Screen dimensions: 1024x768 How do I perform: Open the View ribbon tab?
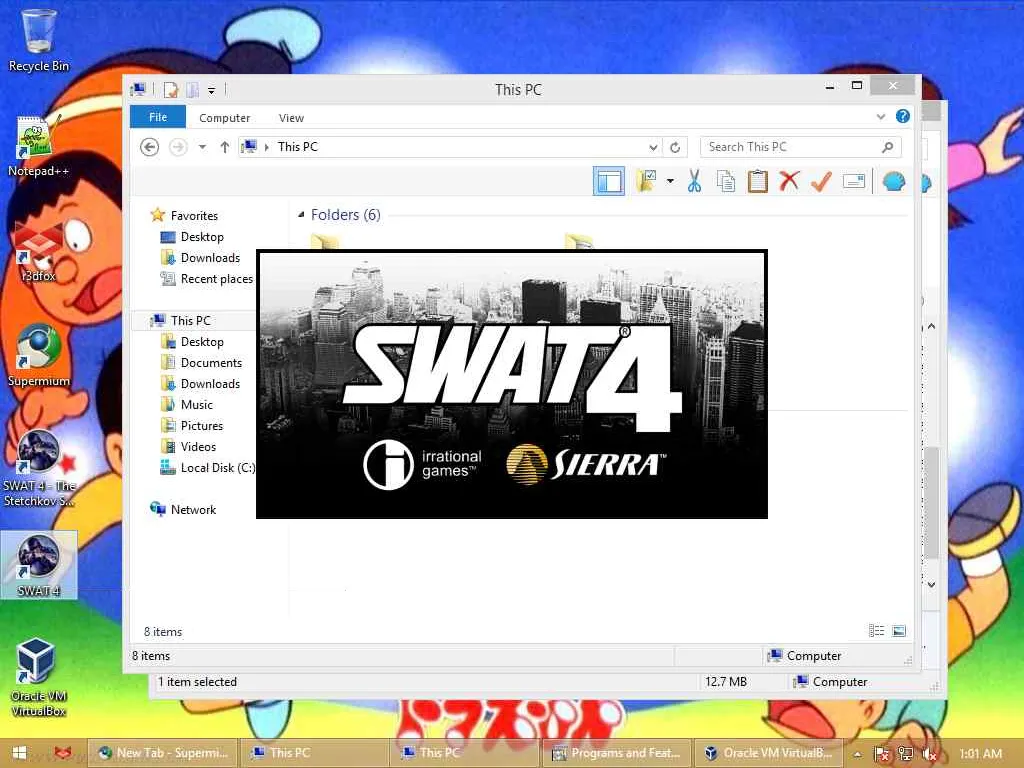click(291, 118)
